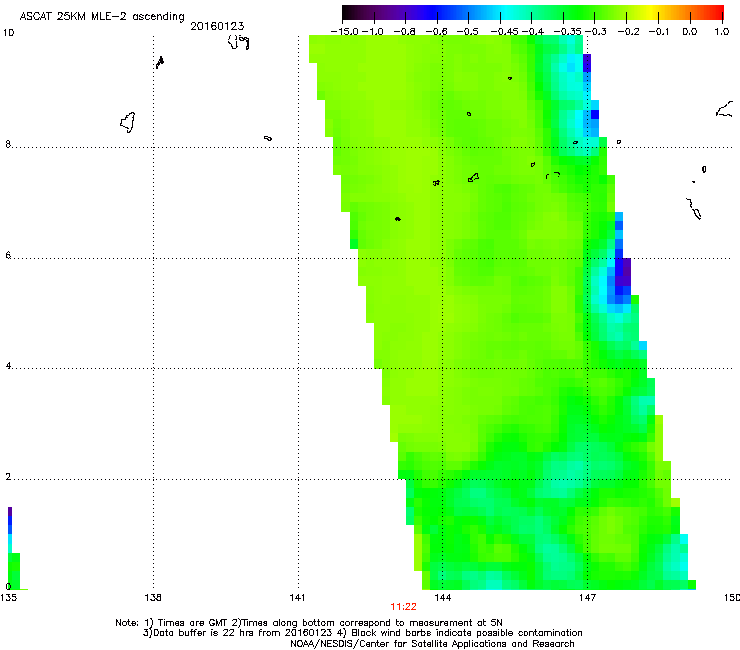Click the colorbar label "-0.45"
740x650 pixels.
(505, 32)
